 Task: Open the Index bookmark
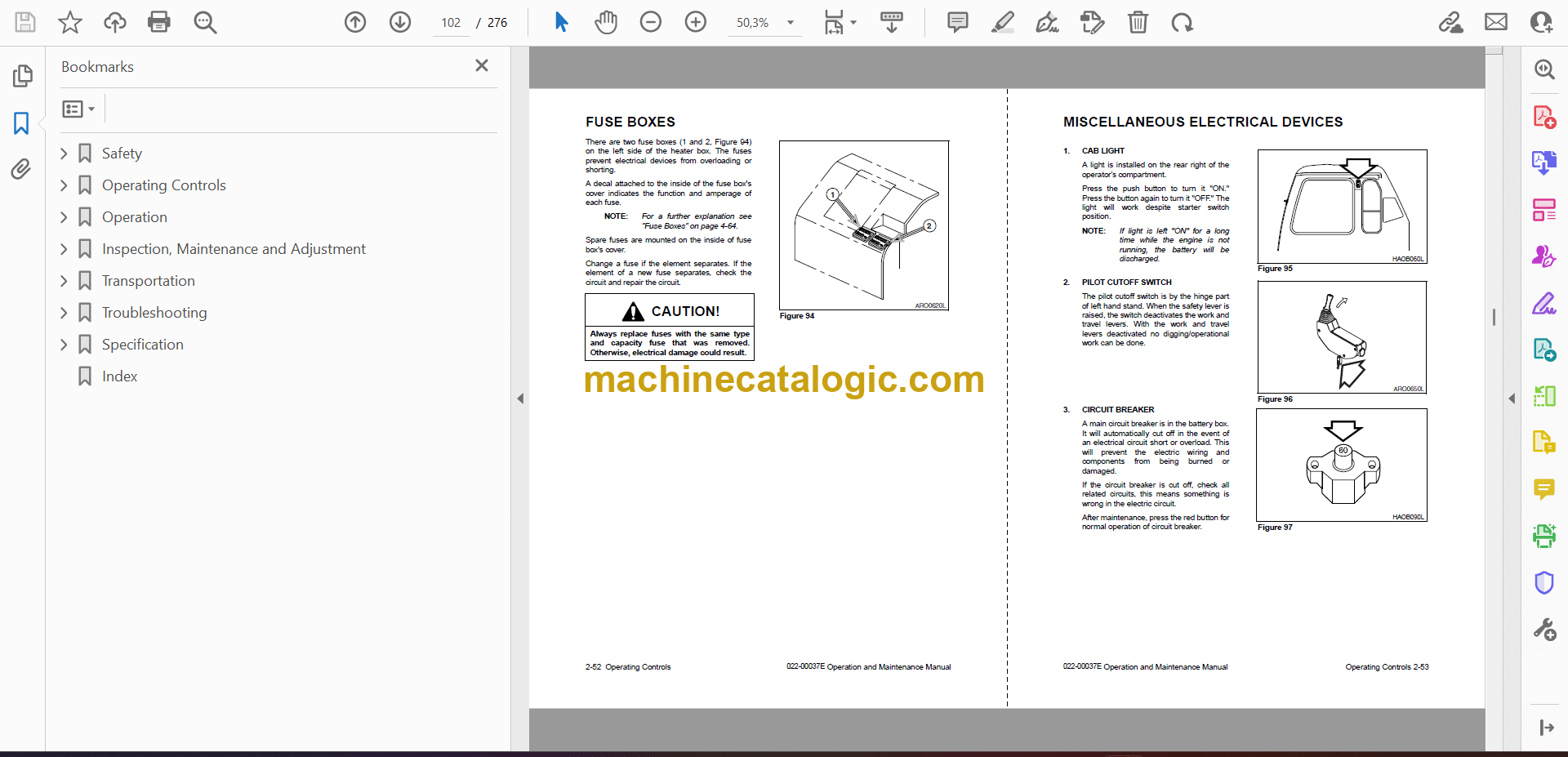[x=119, y=376]
